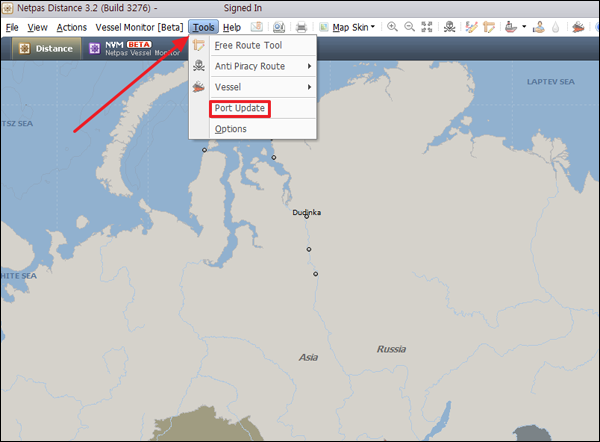Click the Dudinka port label
This screenshot has width=600, height=442.
(307, 212)
